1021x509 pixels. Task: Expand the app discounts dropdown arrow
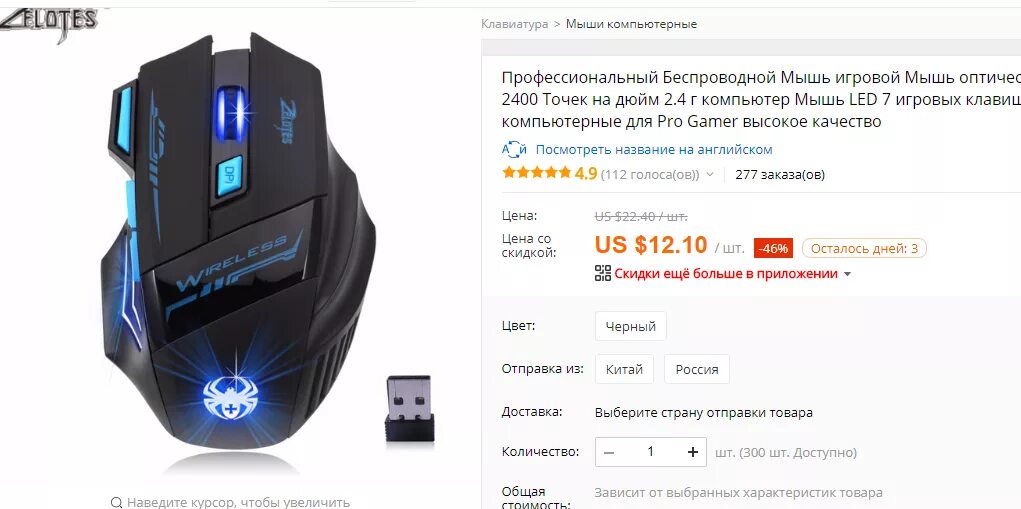pyautogui.click(x=847, y=274)
